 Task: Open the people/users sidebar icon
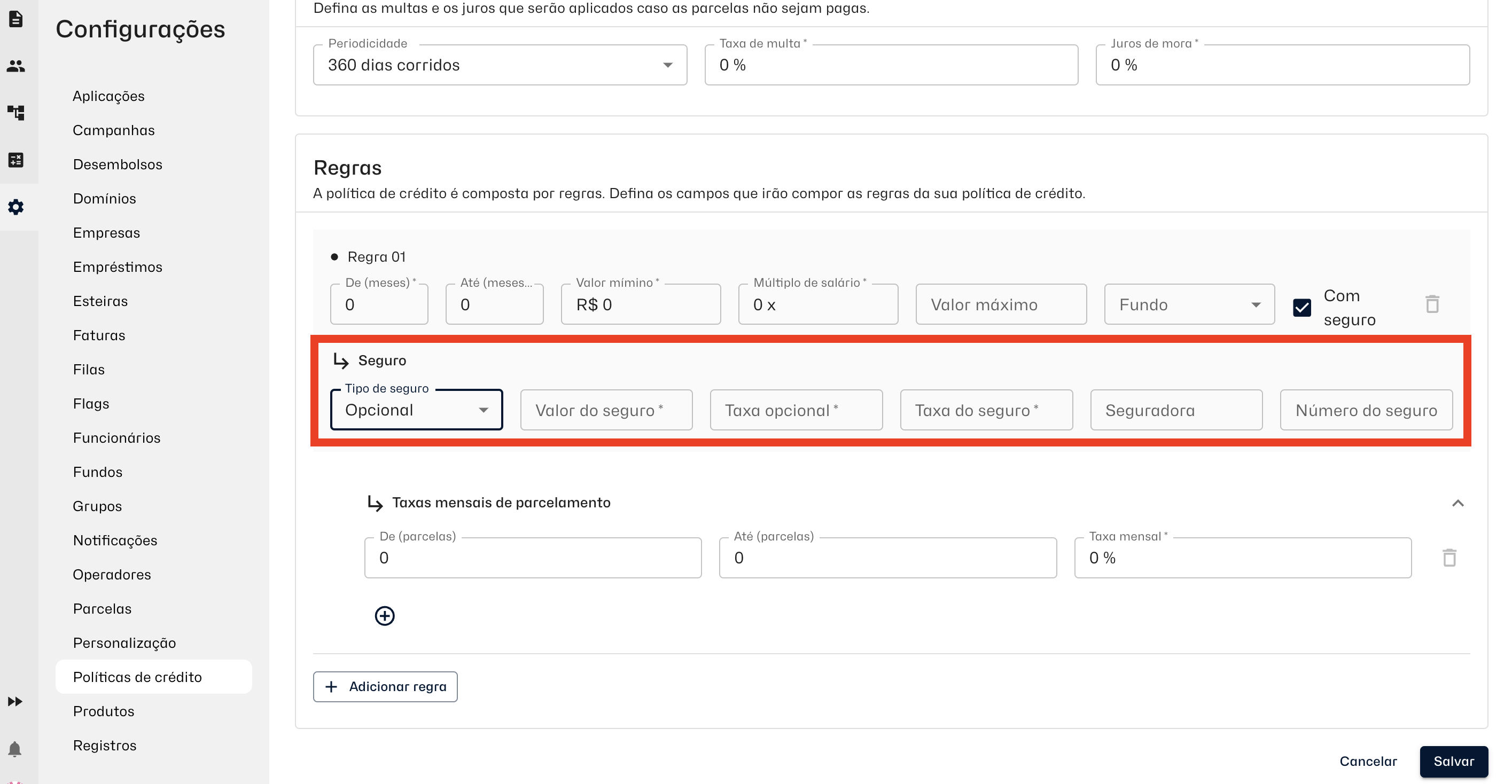tap(16, 66)
